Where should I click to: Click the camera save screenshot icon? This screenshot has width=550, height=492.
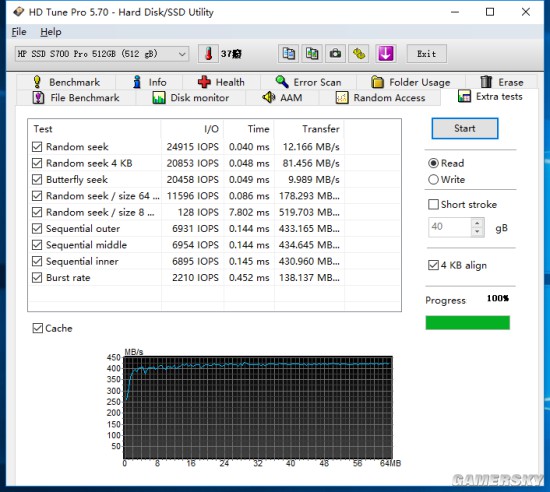[335, 54]
